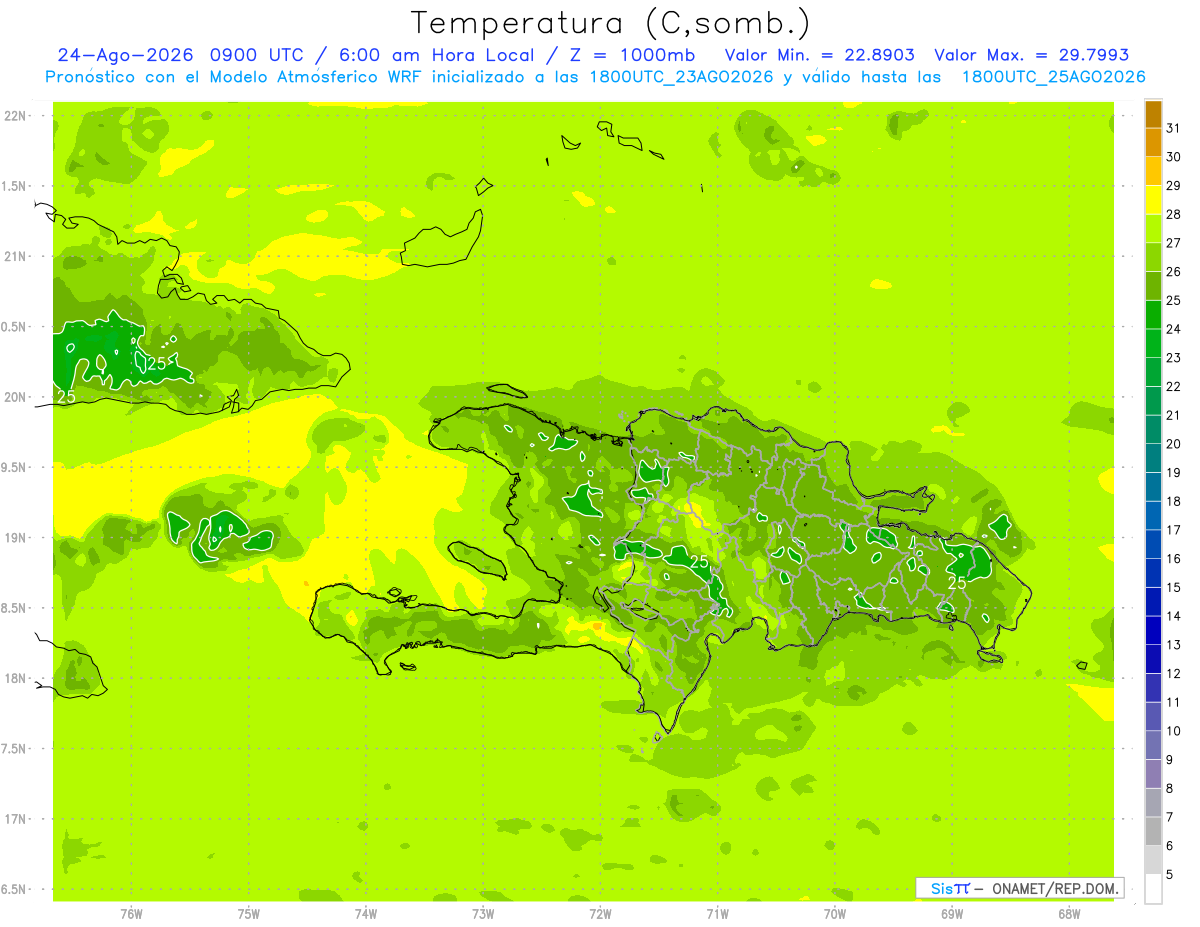
Task: Click the '70W' longitude label
Action: [835, 914]
